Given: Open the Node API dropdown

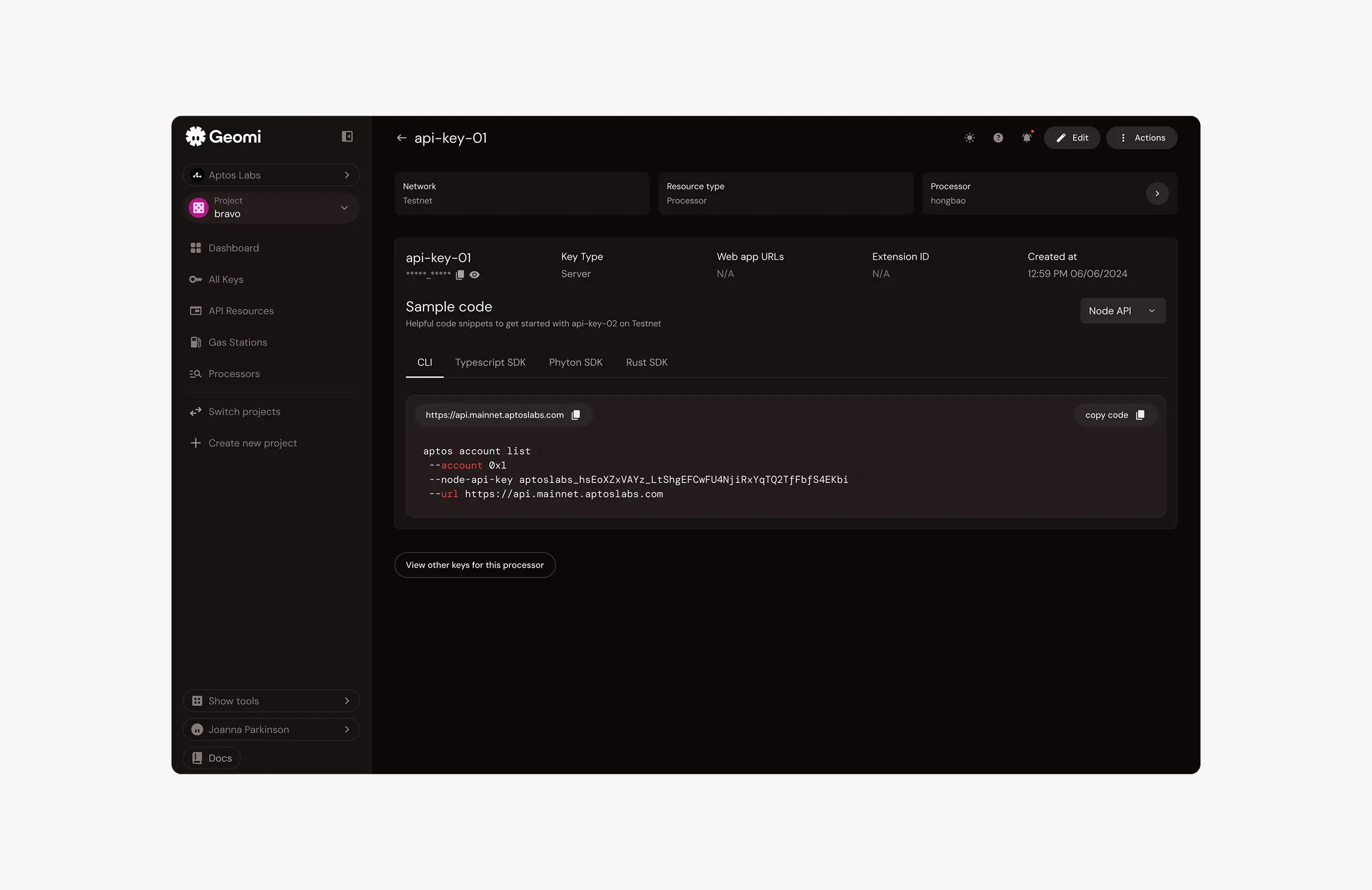Looking at the screenshot, I should (1122, 311).
